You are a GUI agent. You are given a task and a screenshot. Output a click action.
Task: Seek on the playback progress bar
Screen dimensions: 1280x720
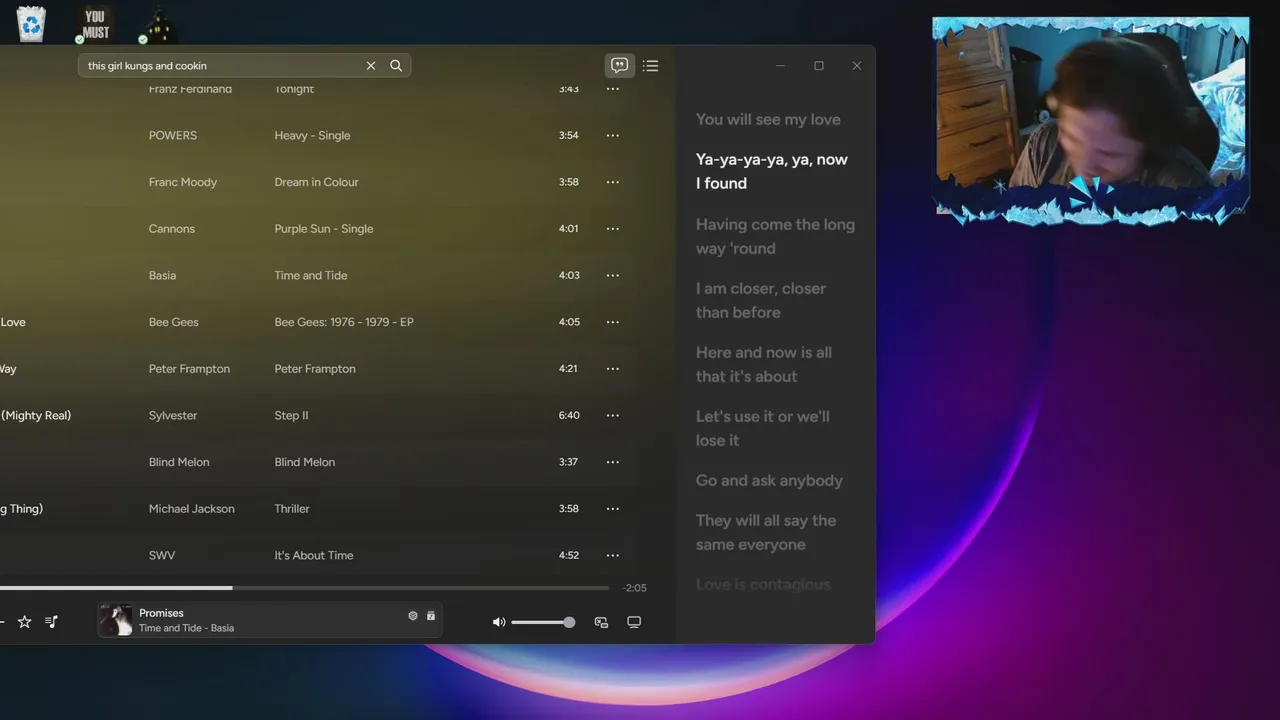pos(304,588)
